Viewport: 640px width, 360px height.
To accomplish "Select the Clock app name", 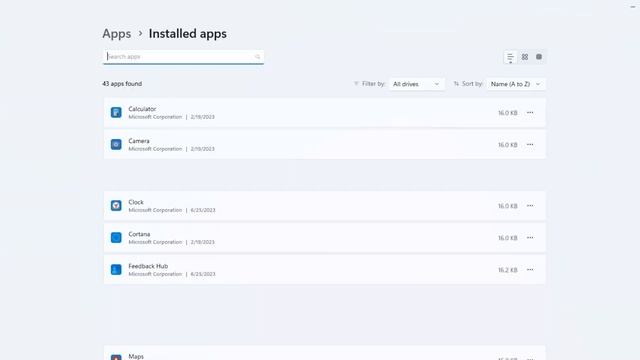I will [136, 202].
